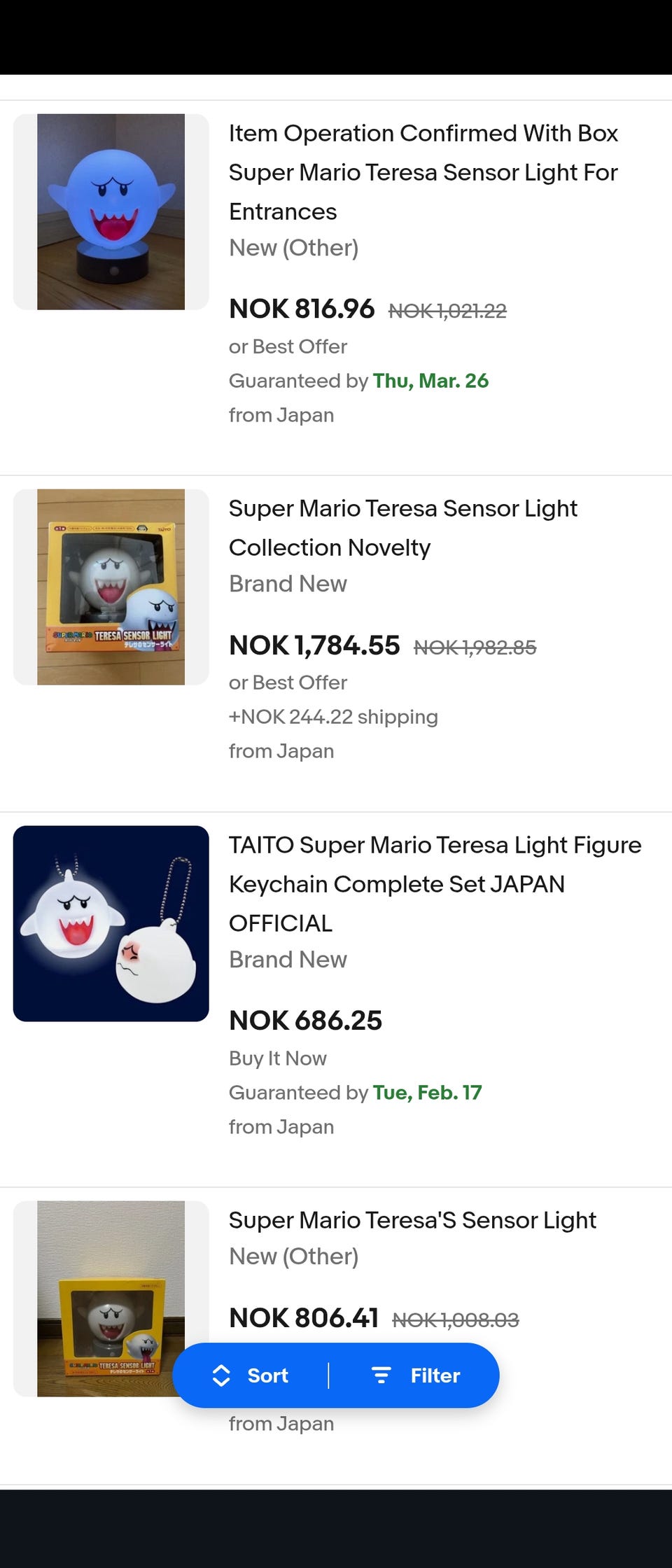
Task: Open "Super Mario Teresa'S Sensor Light" title
Action: [x=412, y=1220]
